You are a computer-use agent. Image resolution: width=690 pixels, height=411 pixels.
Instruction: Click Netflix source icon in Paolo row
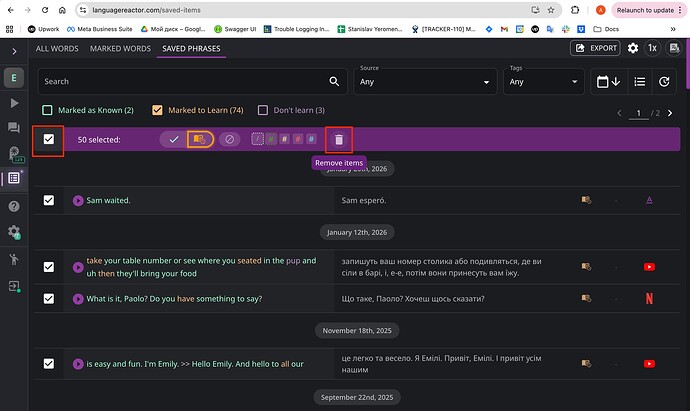[x=649, y=298]
